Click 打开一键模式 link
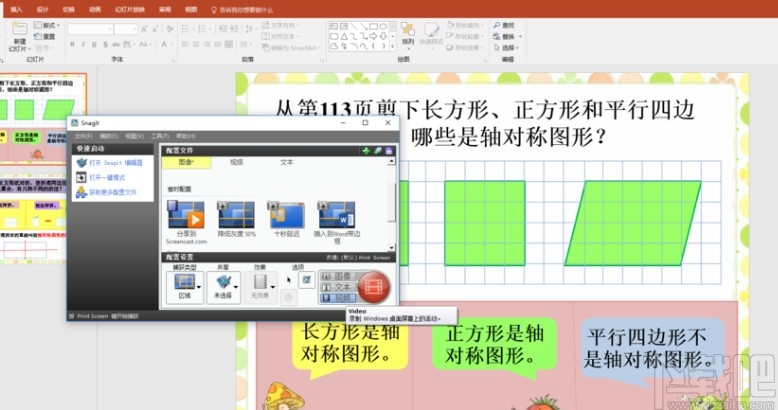Screen dimensions: 778x410 pos(107,177)
